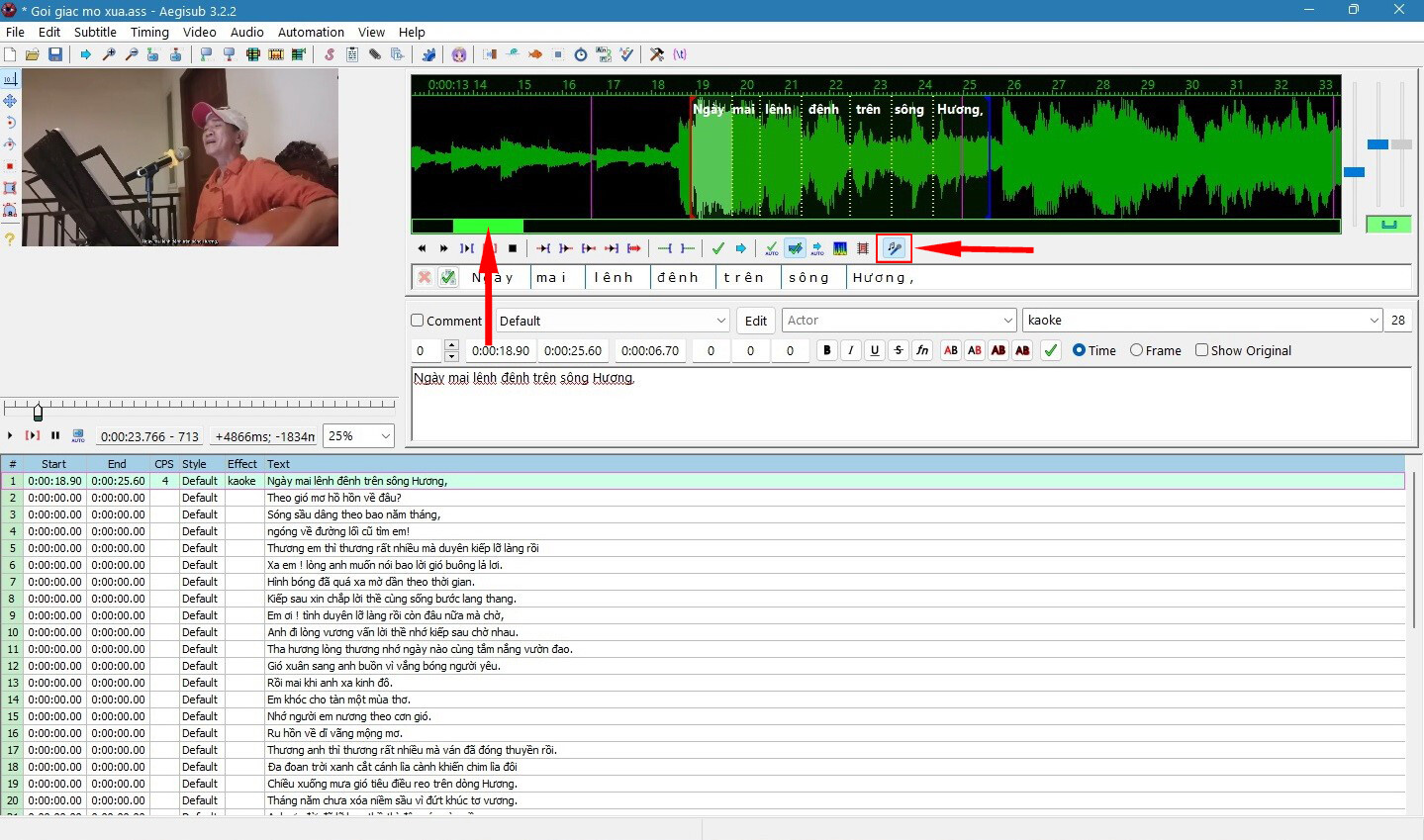Play the current audio selection
Screen dimensions: 1424x840
tap(466, 248)
